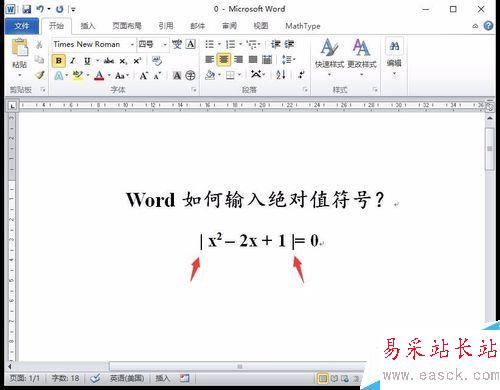Viewport: 500px width, 390px height.
Task: Switch to Web Layout view
Action: [x=345, y=378]
